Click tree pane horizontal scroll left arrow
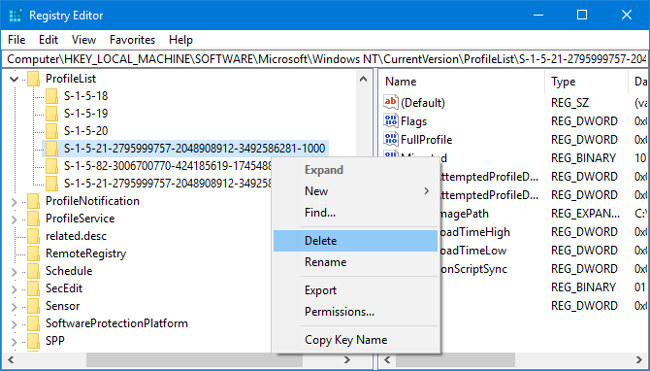Viewport: 650px width, 371px height. coord(10,360)
